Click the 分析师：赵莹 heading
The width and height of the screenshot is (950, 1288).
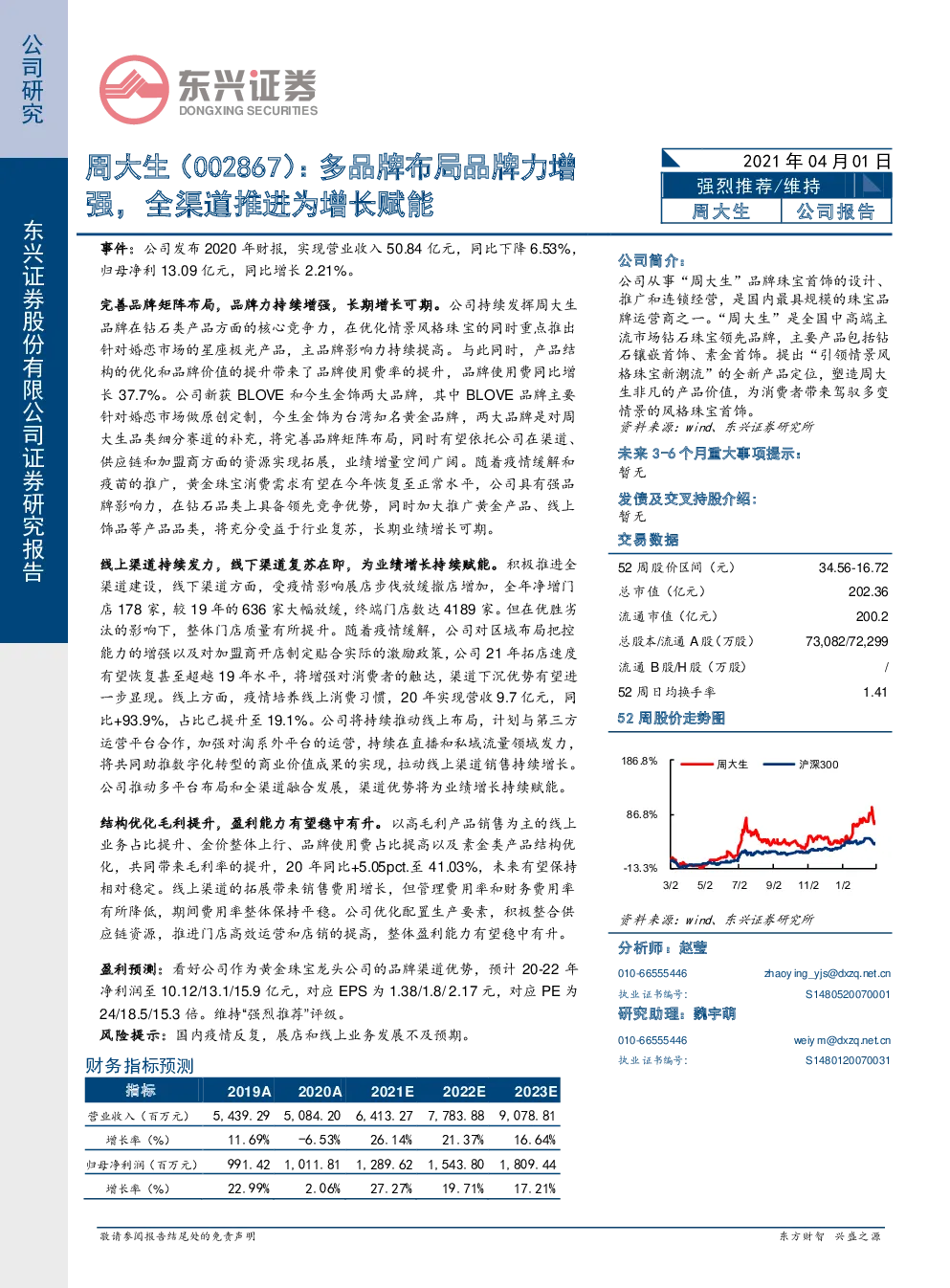click(662, 947)
